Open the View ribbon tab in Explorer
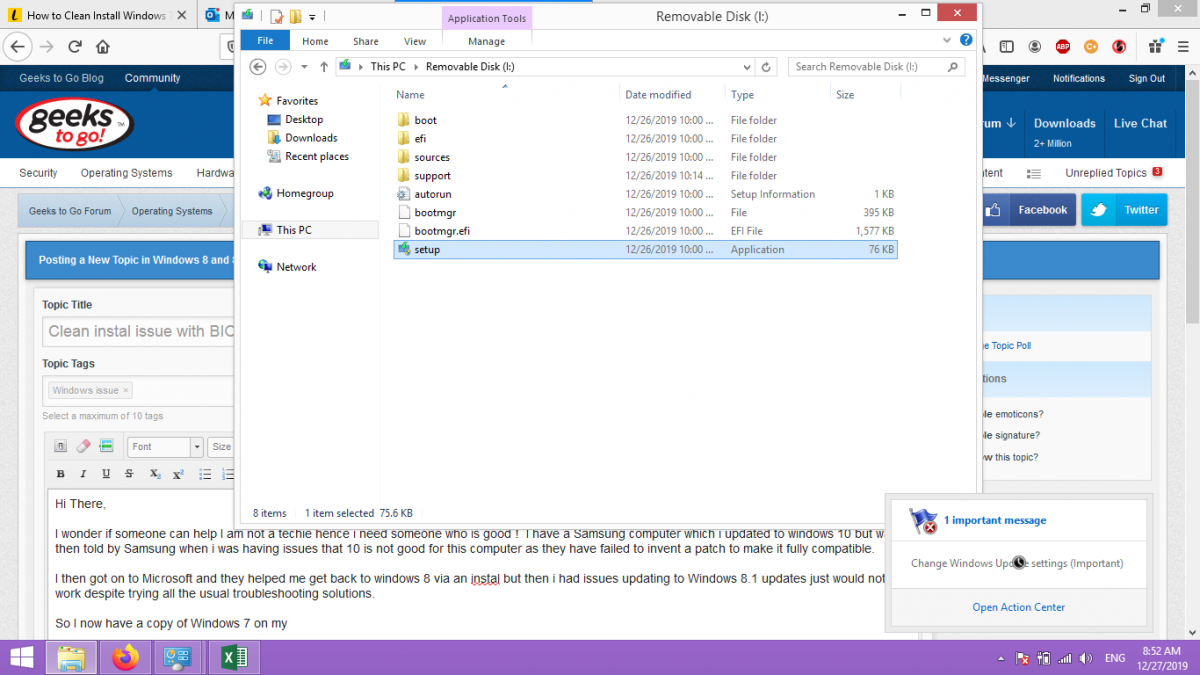The height and width of the screenshot is (675, 1200). click(415, 41)
